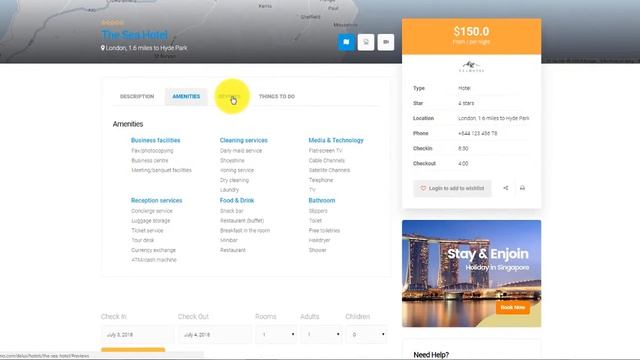
Task: Click the Business facilities heading
Action: 156,140
